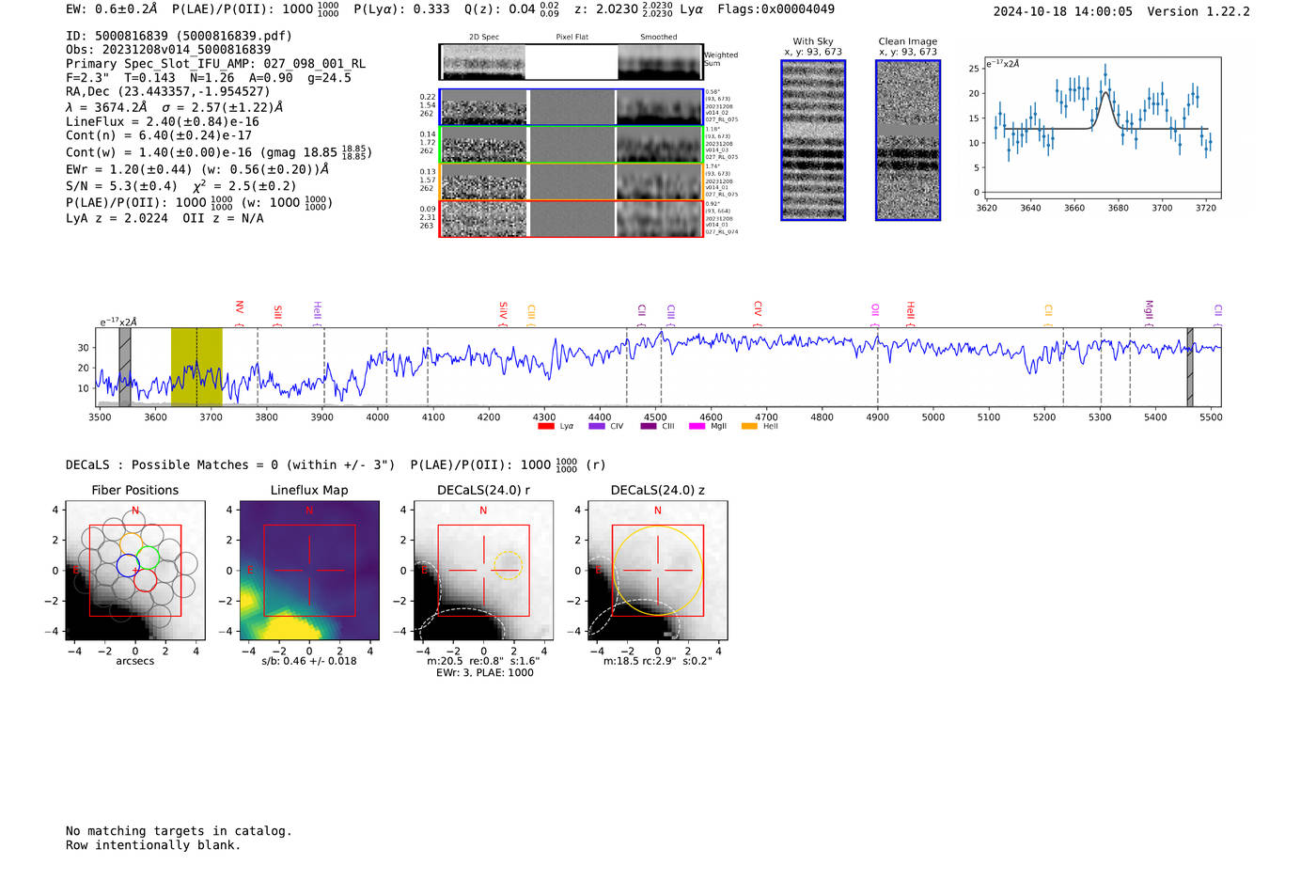Click the No matching targets in catalog text
Viewport: 1316px width, 896px height.
coord(179,831)
